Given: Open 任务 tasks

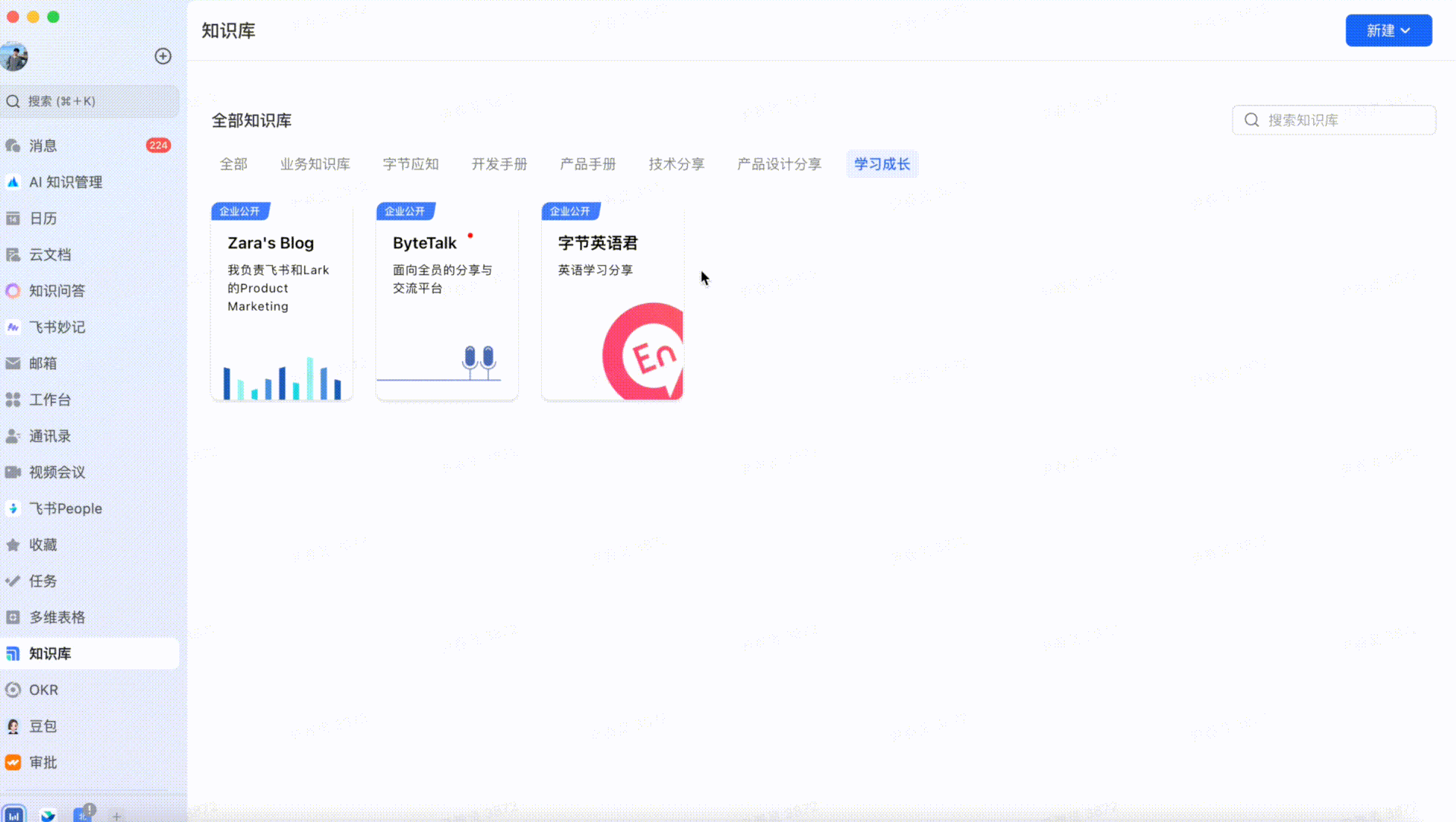Looking at the screenshot, I should coord(90,581).
